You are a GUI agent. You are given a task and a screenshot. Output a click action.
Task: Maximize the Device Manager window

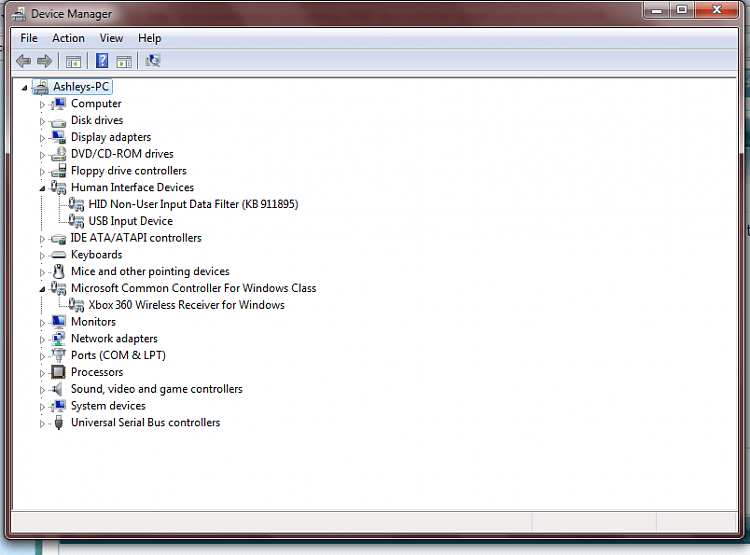click(682, 10)
